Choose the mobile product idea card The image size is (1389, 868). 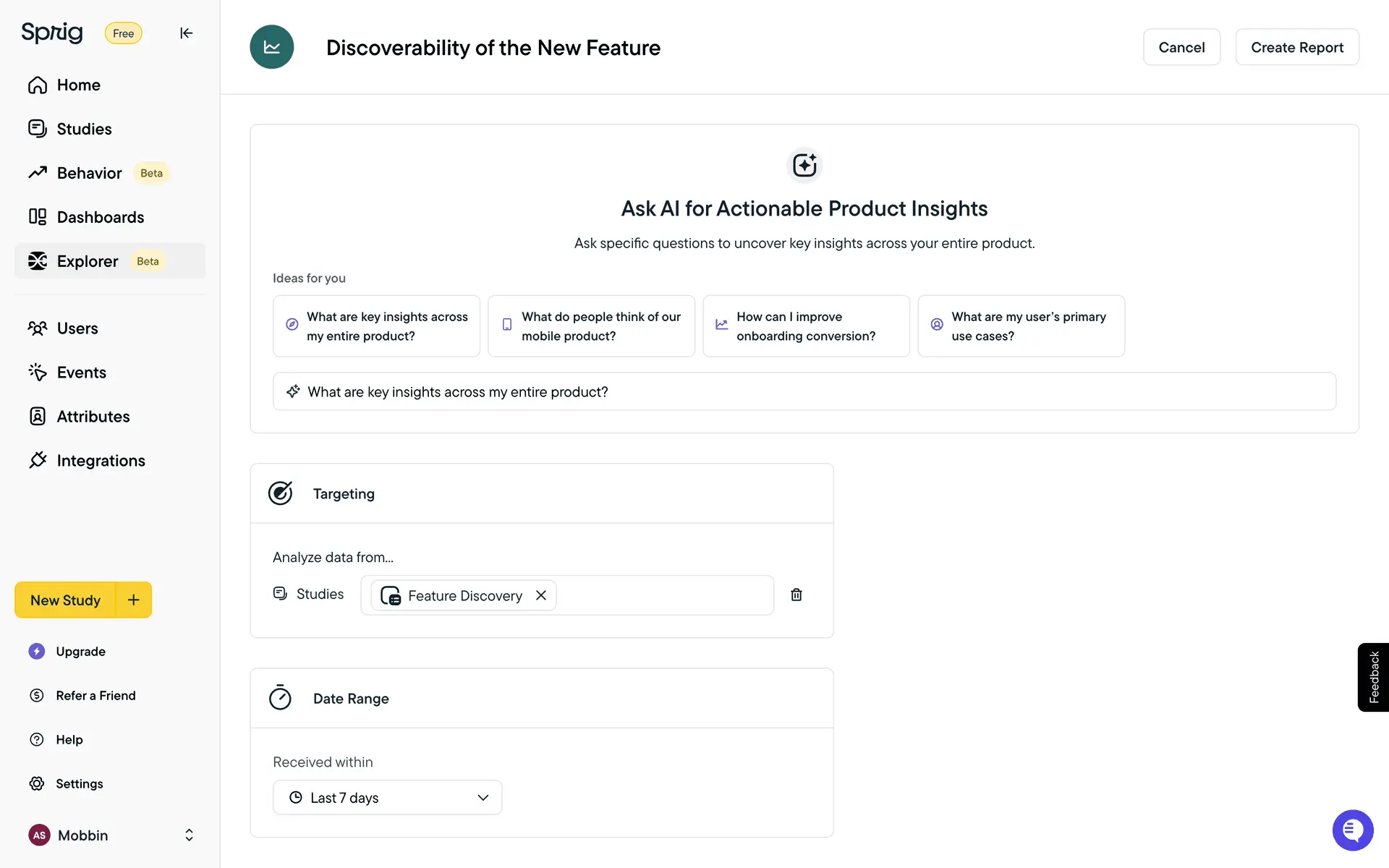(591, 326)
